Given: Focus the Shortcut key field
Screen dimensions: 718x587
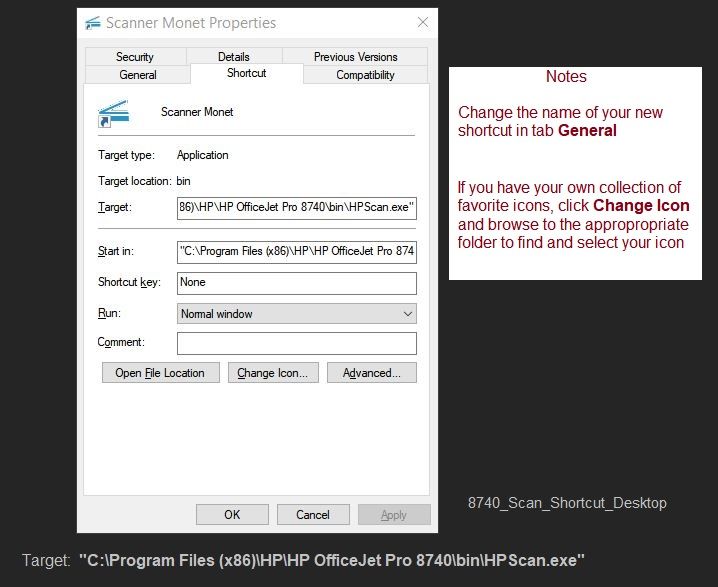Looking at the screenshot, I should click(297, 283).
